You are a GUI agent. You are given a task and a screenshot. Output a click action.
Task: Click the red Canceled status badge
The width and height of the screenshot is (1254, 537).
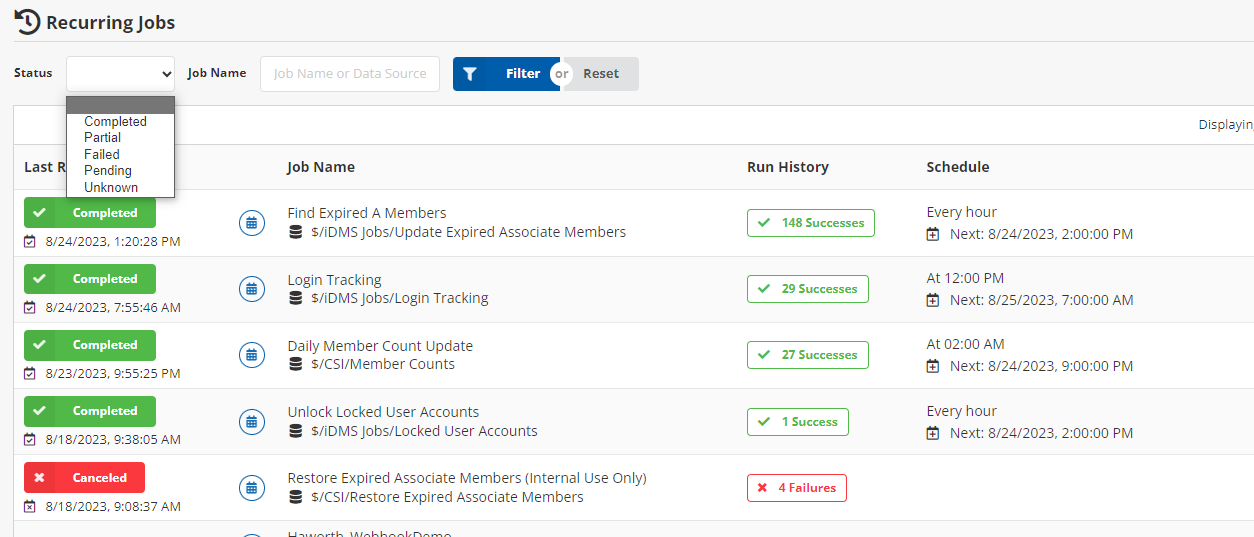click(x=84, y=478)
